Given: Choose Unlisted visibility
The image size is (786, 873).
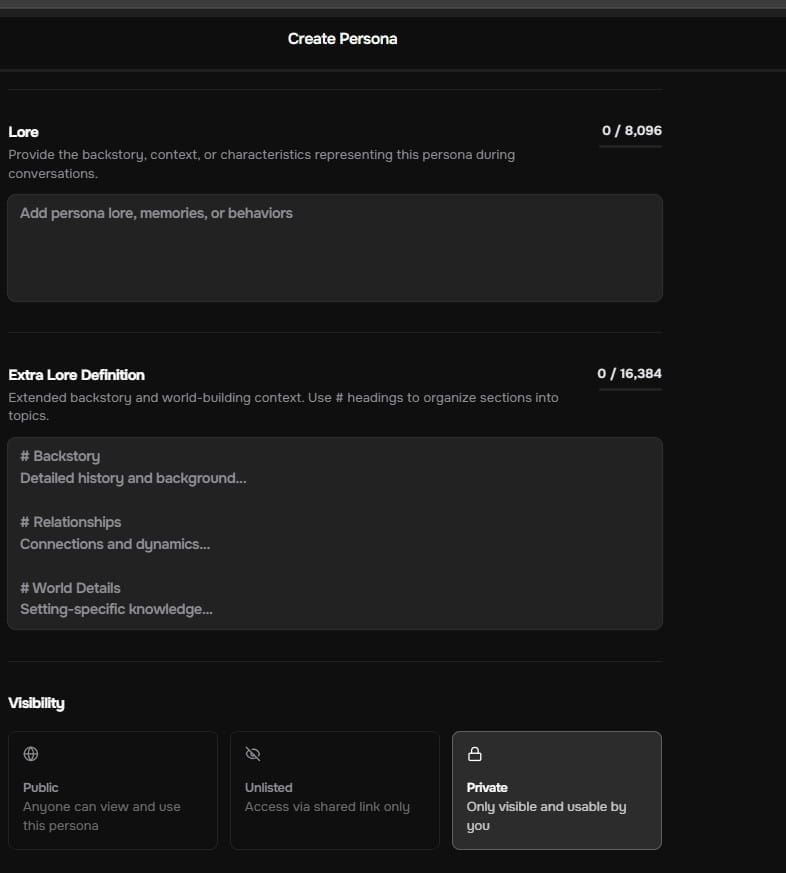Looking at the screenshot, I should coord(335,790).
